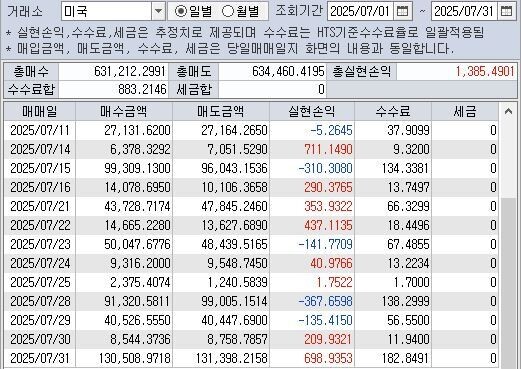Click realized profit 353.9322 cell

tap(312, 206)
